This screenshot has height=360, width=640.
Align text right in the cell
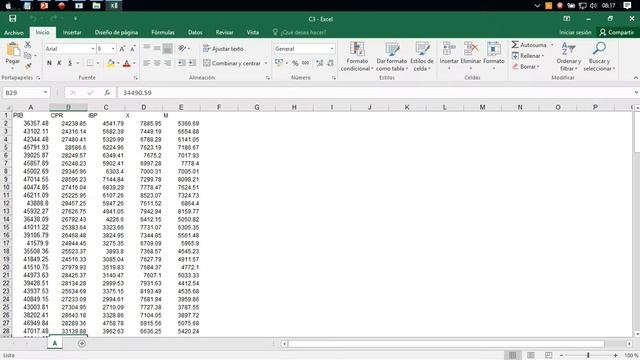pos(167,63)
